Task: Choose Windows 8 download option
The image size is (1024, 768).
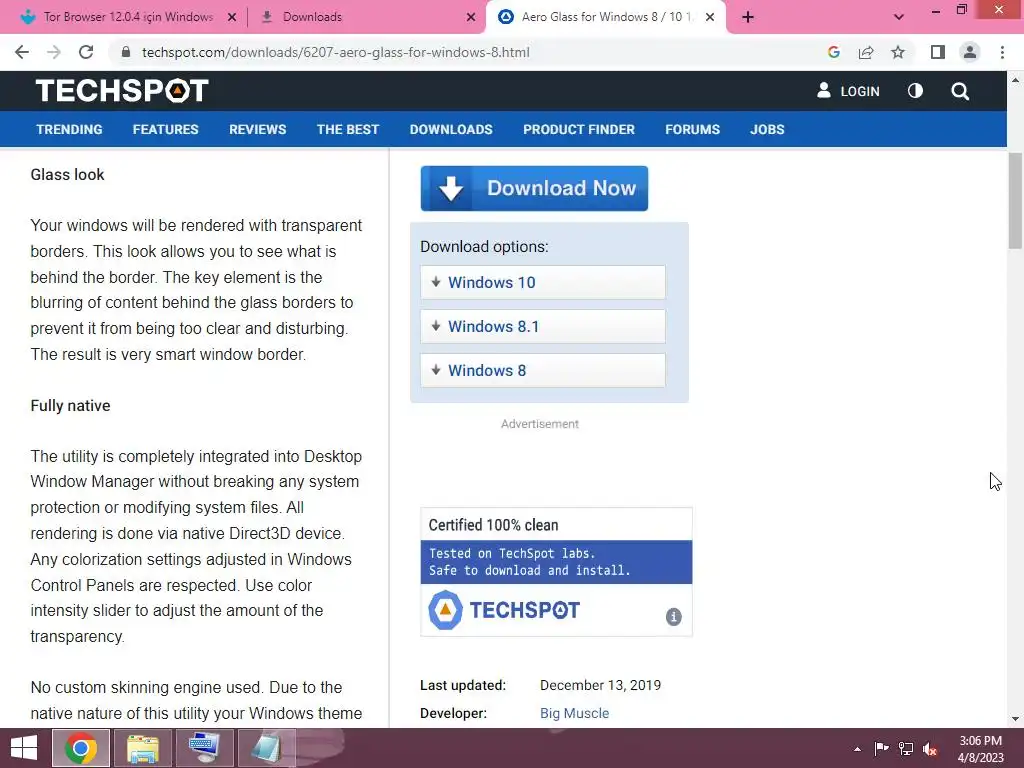Action: [543, 370]
